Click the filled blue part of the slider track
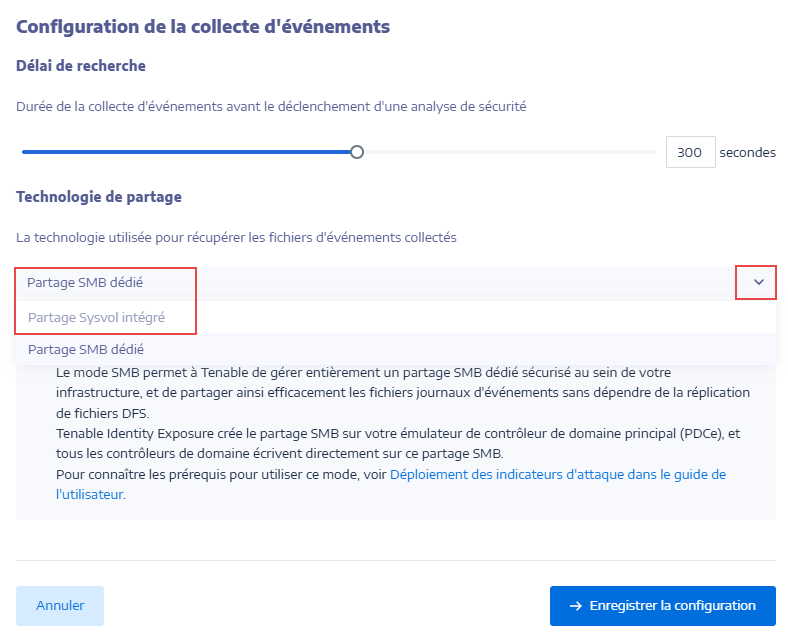This screenshot has height=633, width=788. point(188,152)
